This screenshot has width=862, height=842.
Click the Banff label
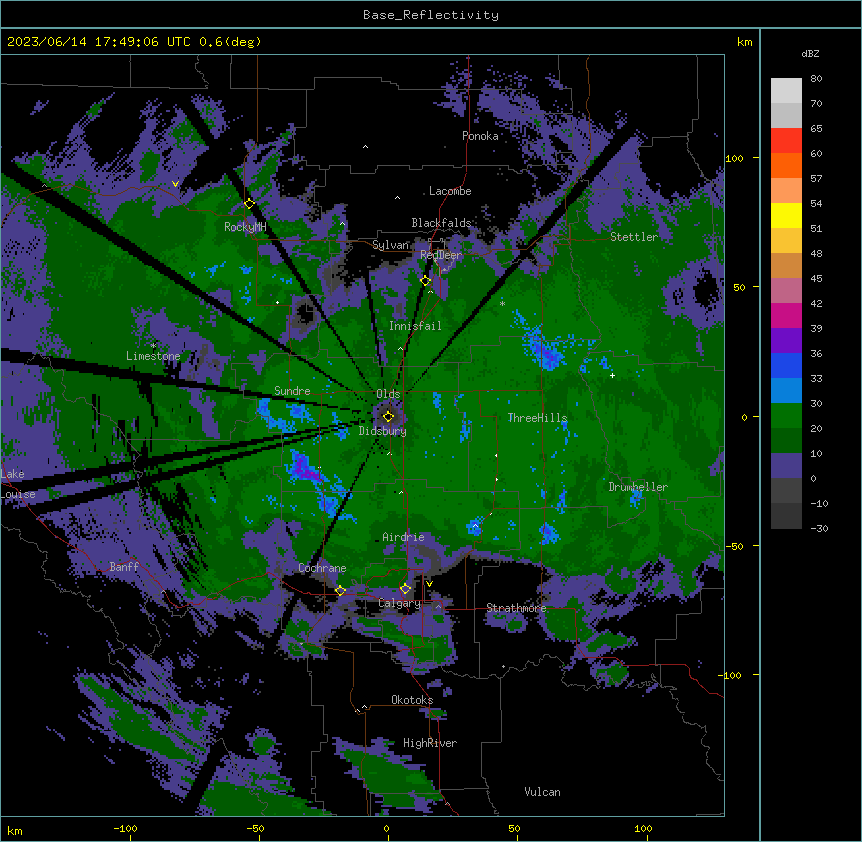tap(124, 567)
